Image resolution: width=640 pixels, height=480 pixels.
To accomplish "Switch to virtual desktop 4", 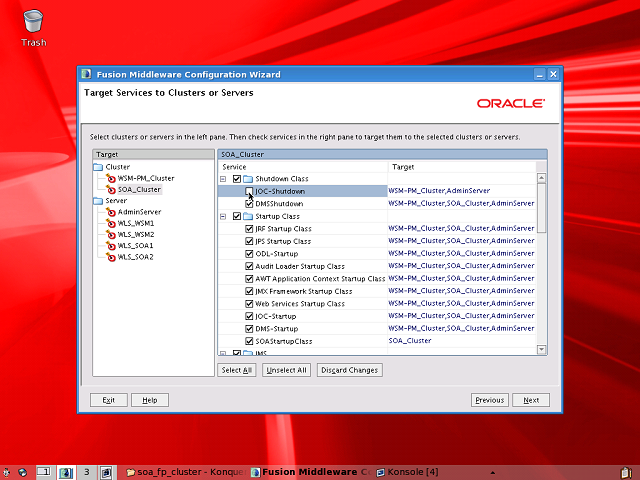I will 107,472.
